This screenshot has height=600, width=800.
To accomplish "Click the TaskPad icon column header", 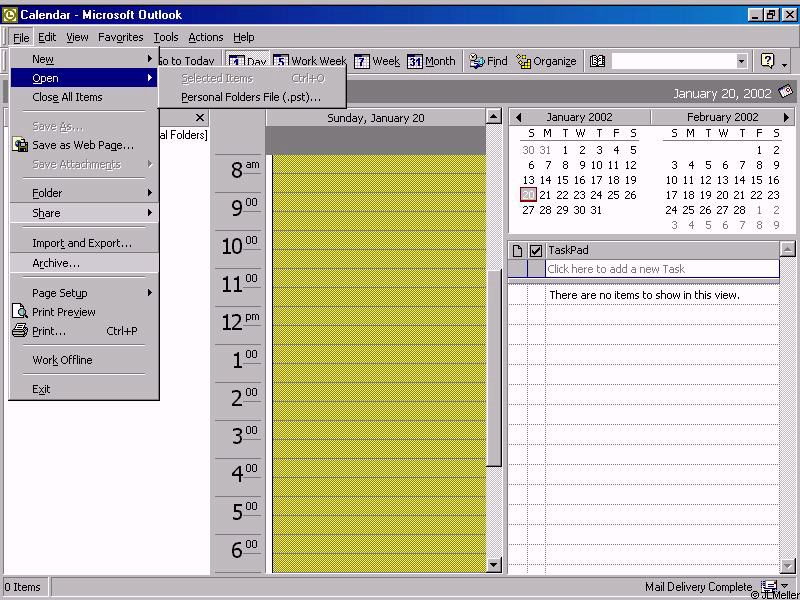I will (517, 250).
